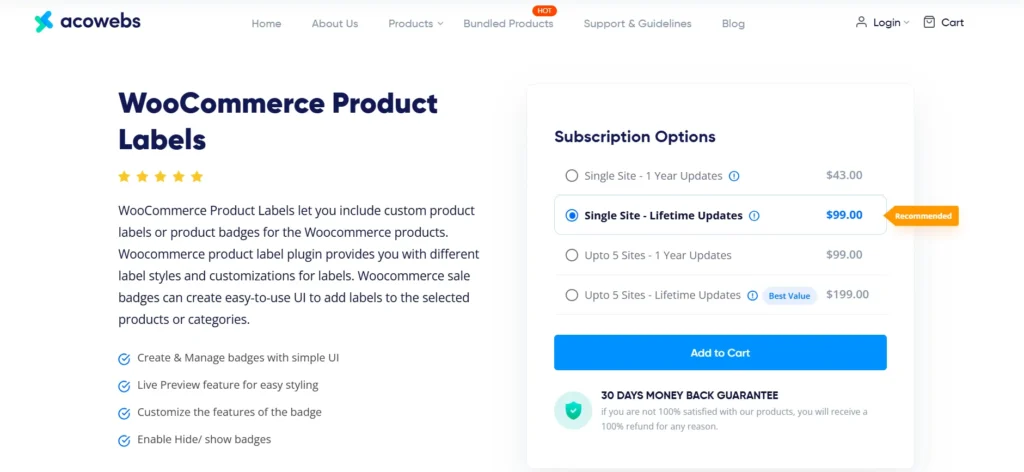Expand the Products dropdown menu
Viewport: 1024px width, 472px height.
coord(415,24)
